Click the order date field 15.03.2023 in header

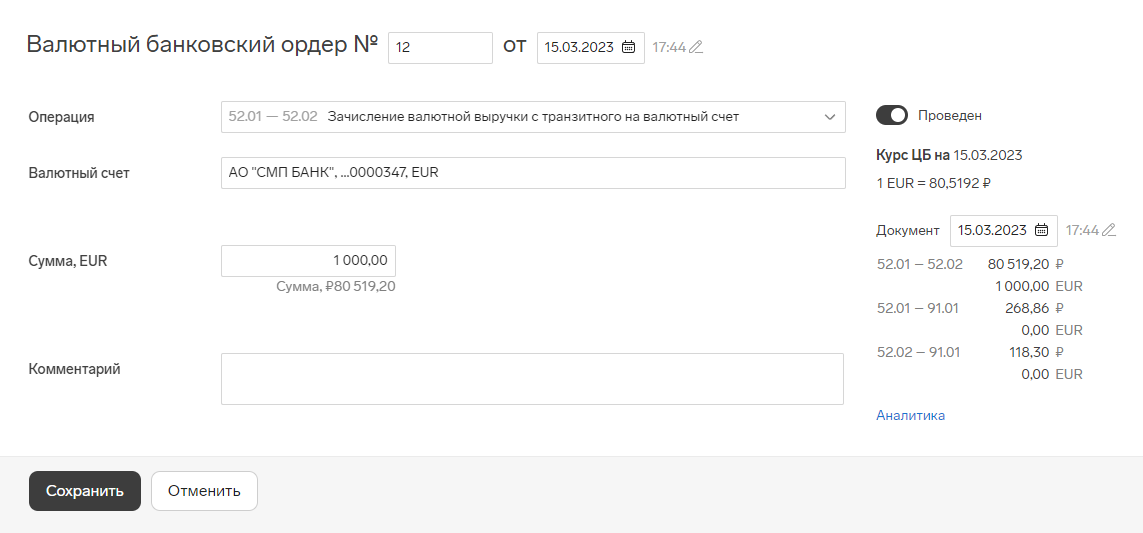coord(590,48)
